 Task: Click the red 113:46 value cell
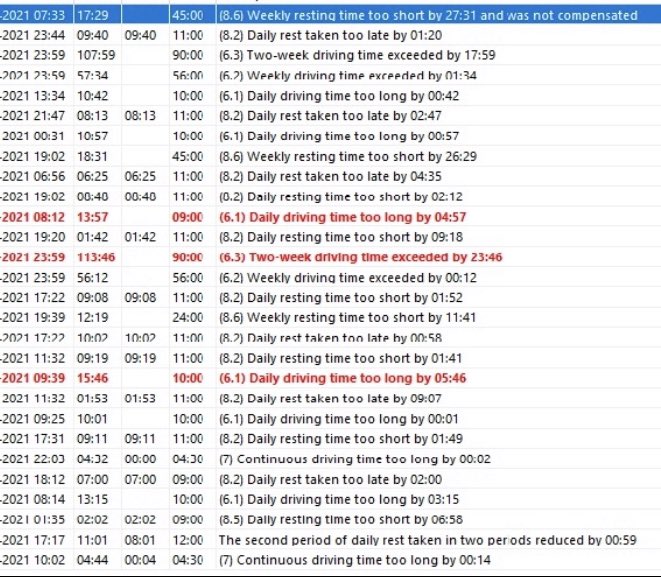(x=96, y=257)
